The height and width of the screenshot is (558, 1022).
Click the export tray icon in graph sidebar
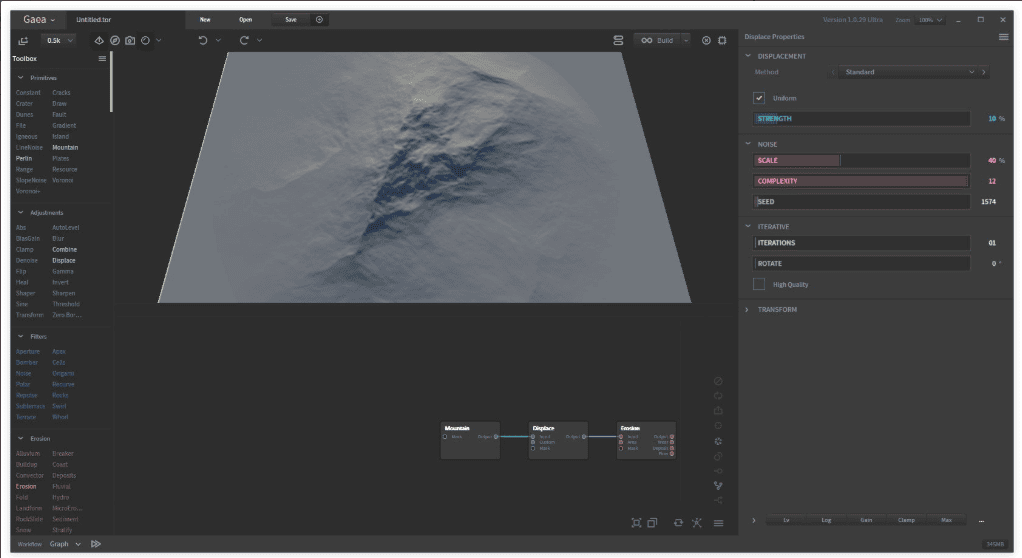coord(718,411)
